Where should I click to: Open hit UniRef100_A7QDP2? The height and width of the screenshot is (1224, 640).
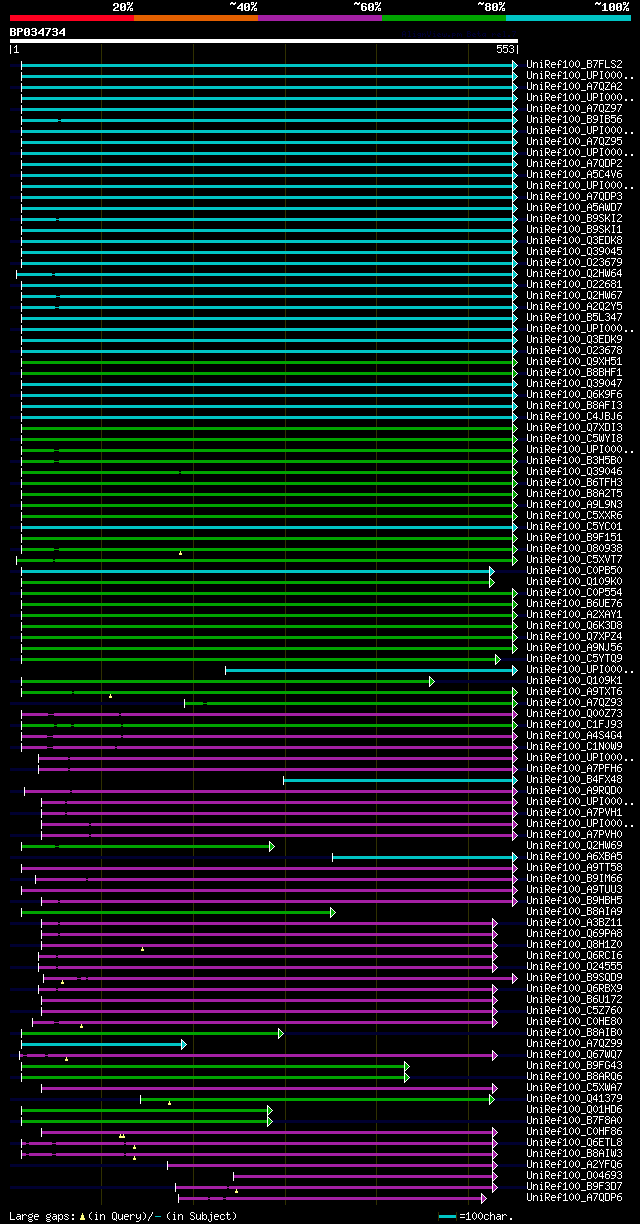coord(575,164)
